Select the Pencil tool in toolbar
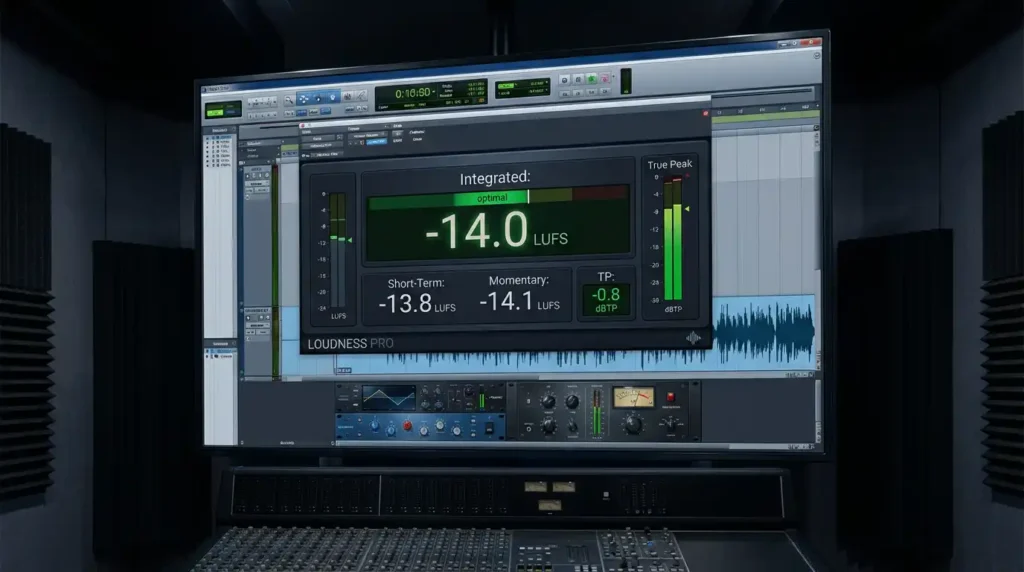Image resolution: width=1024 pixels, height=572 pixels. tap(360, 96)
